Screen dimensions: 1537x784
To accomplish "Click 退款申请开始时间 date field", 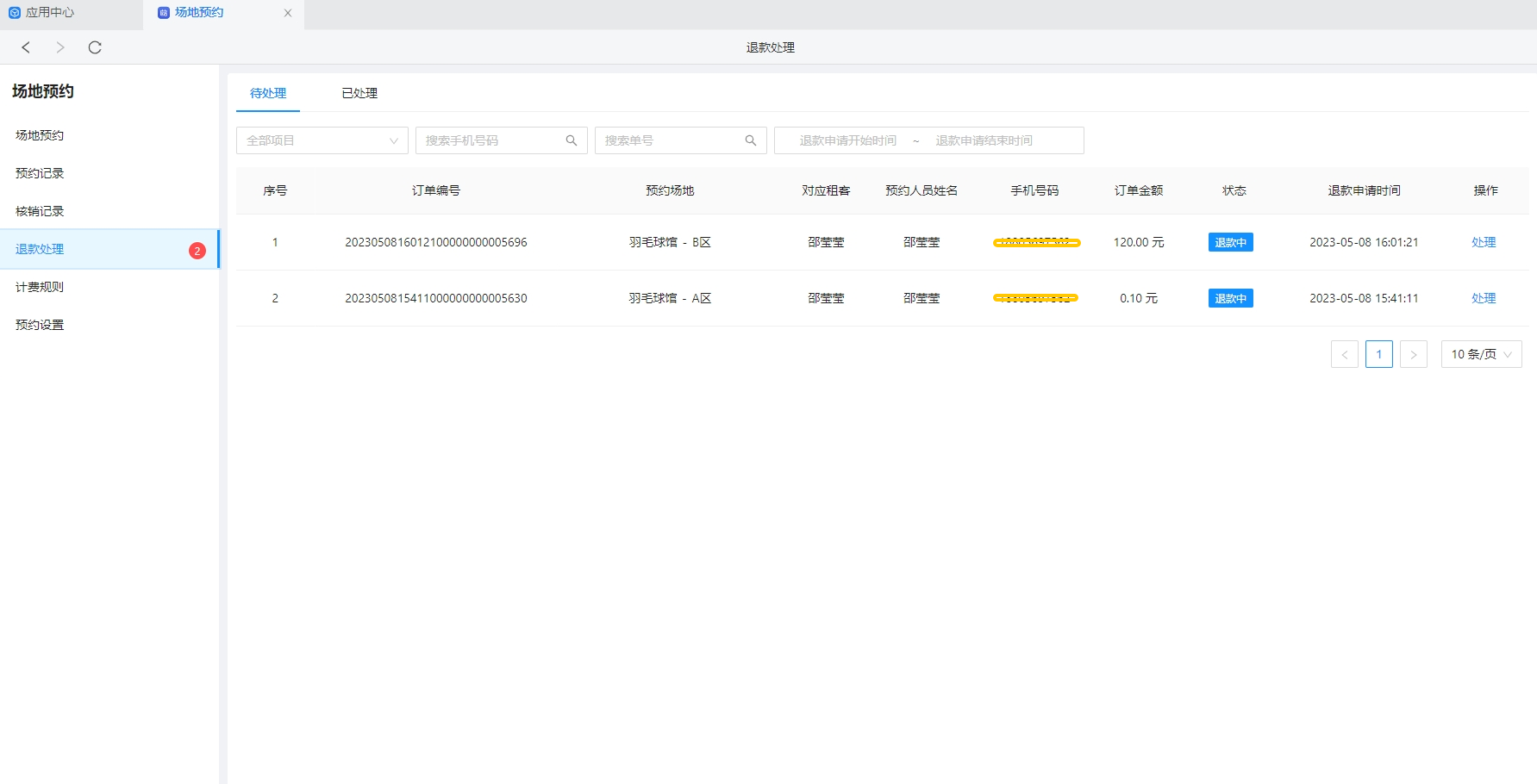I will coord(847,140).
